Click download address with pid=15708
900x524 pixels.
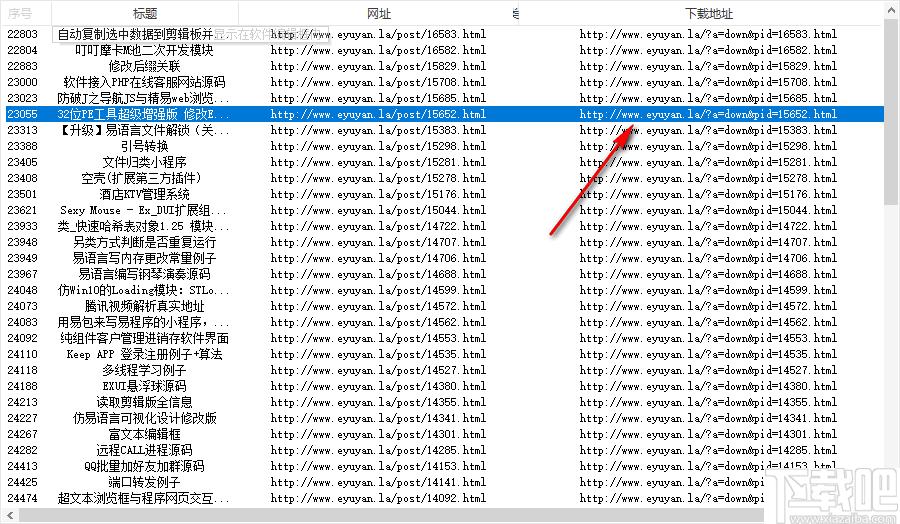(x=708, y=82)
